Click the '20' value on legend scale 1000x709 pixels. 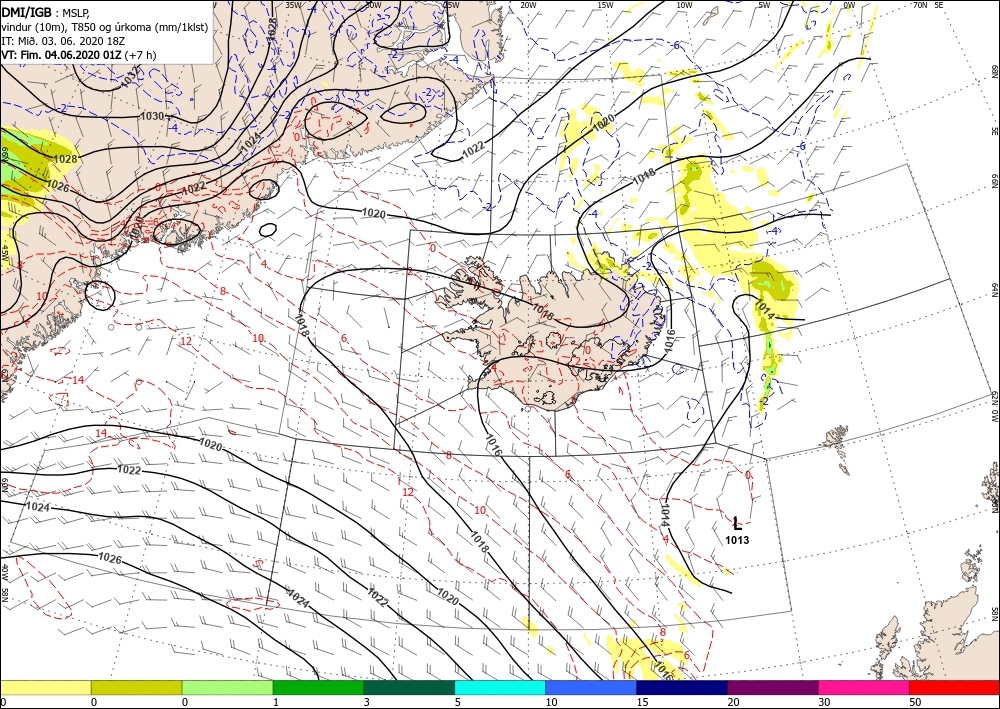733,703
